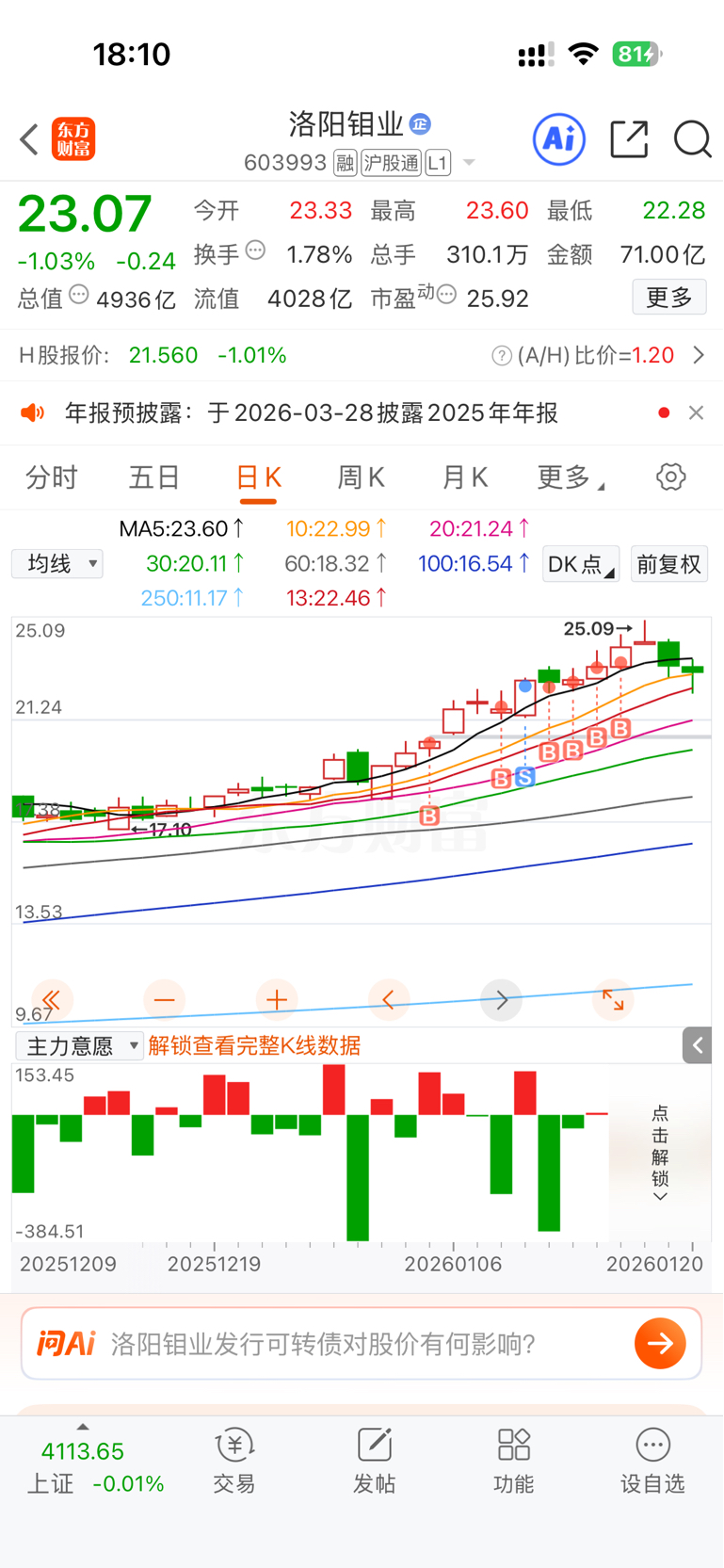This screenshot has width=724, height=1568.
Task: Tap the share export icon
Action: [629, 139]
